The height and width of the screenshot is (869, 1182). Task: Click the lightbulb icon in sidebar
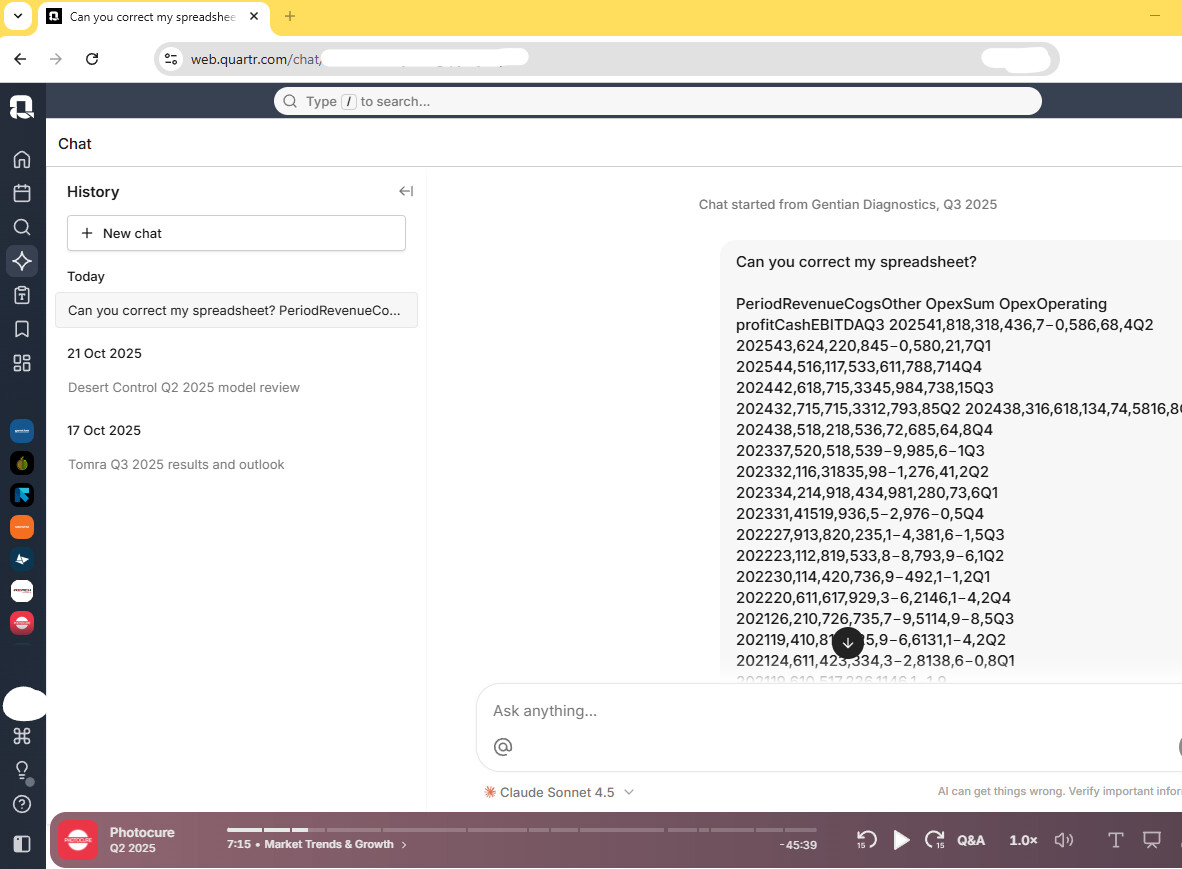click(22, 770)
